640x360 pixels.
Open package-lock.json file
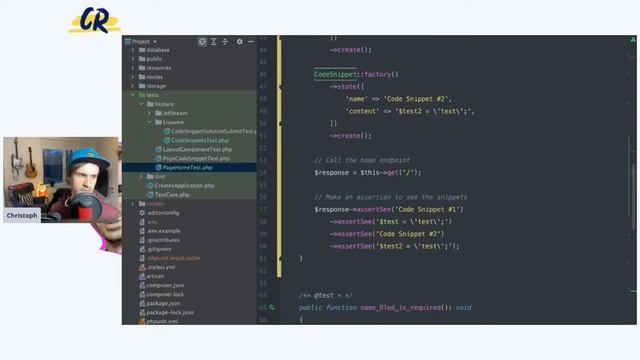click(x=167, y=312)
